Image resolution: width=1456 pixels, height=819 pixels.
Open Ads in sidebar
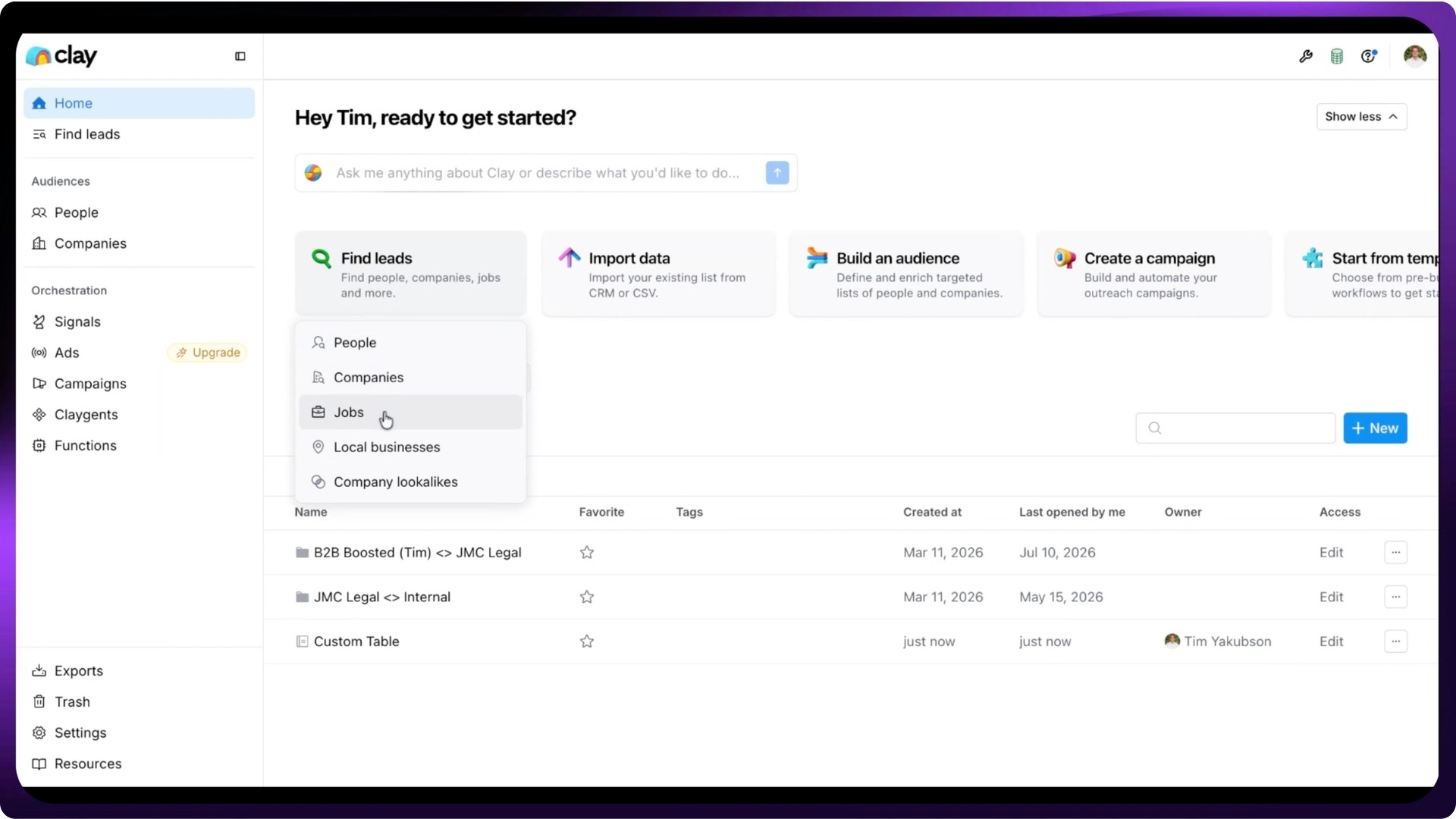[67, 353]
